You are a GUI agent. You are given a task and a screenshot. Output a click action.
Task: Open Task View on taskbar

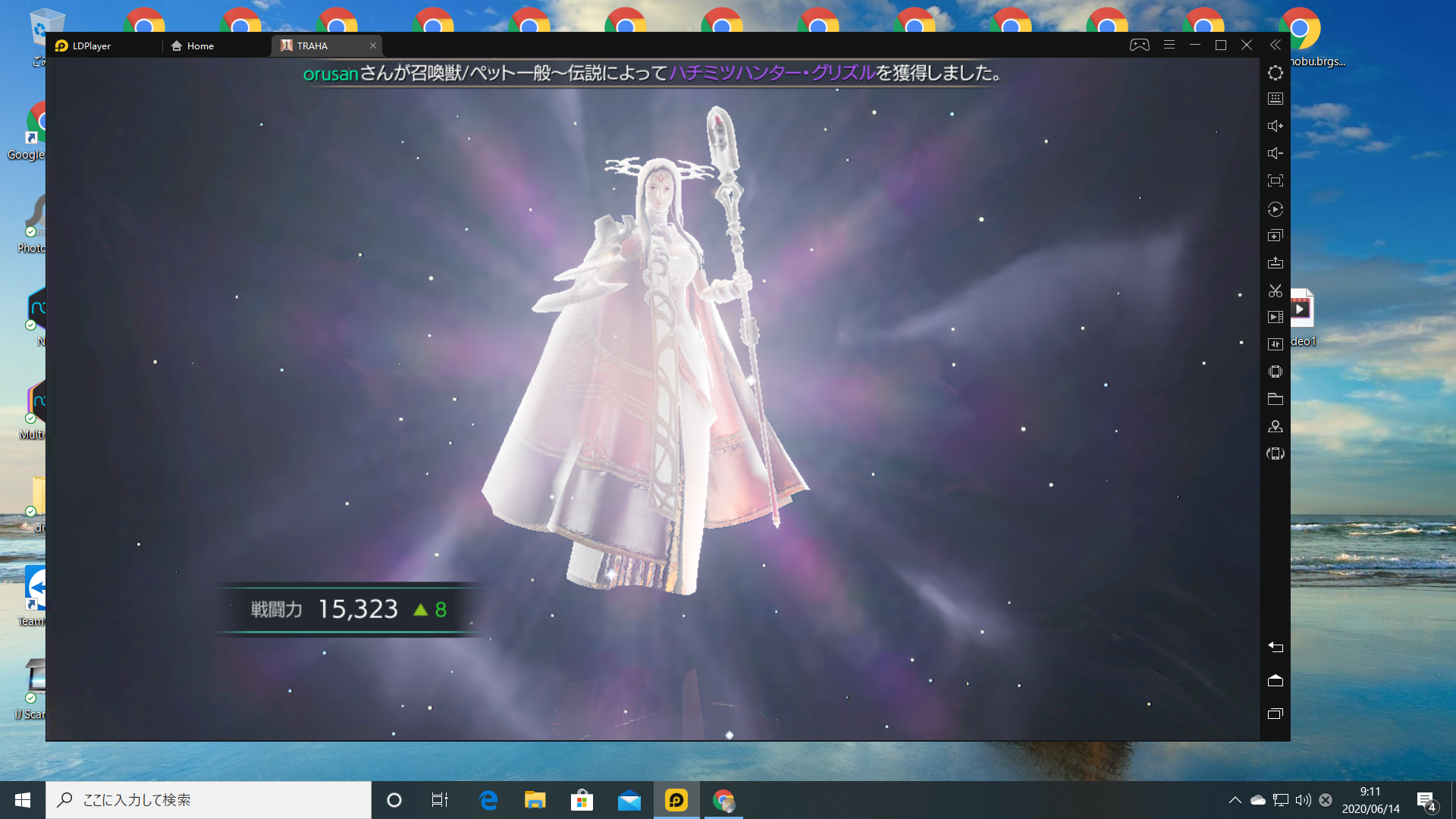tap(440, 800)
